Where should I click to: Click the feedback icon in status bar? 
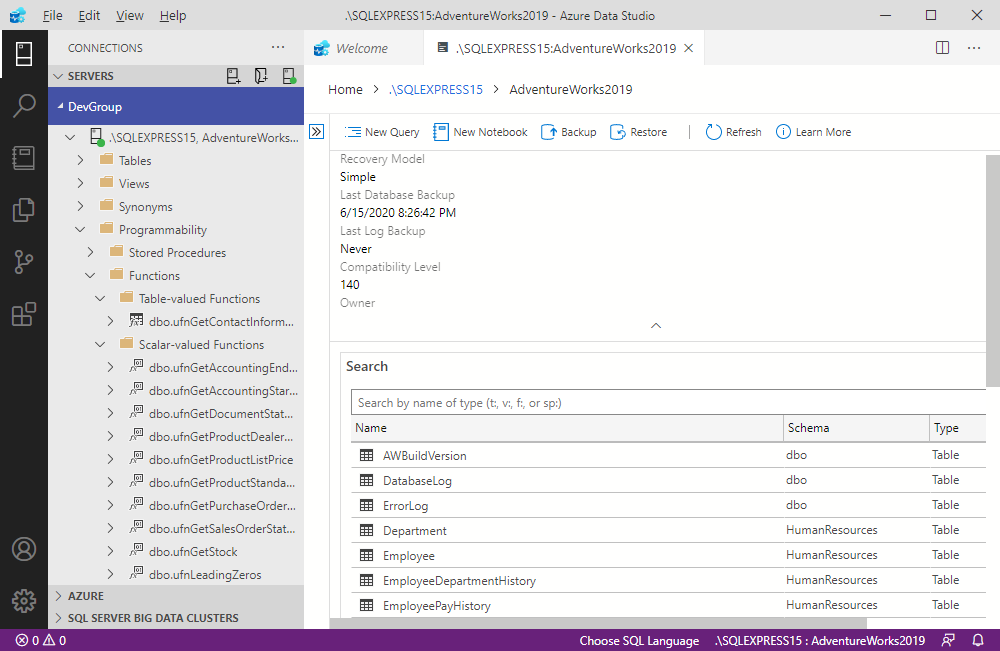coord(948,640)
